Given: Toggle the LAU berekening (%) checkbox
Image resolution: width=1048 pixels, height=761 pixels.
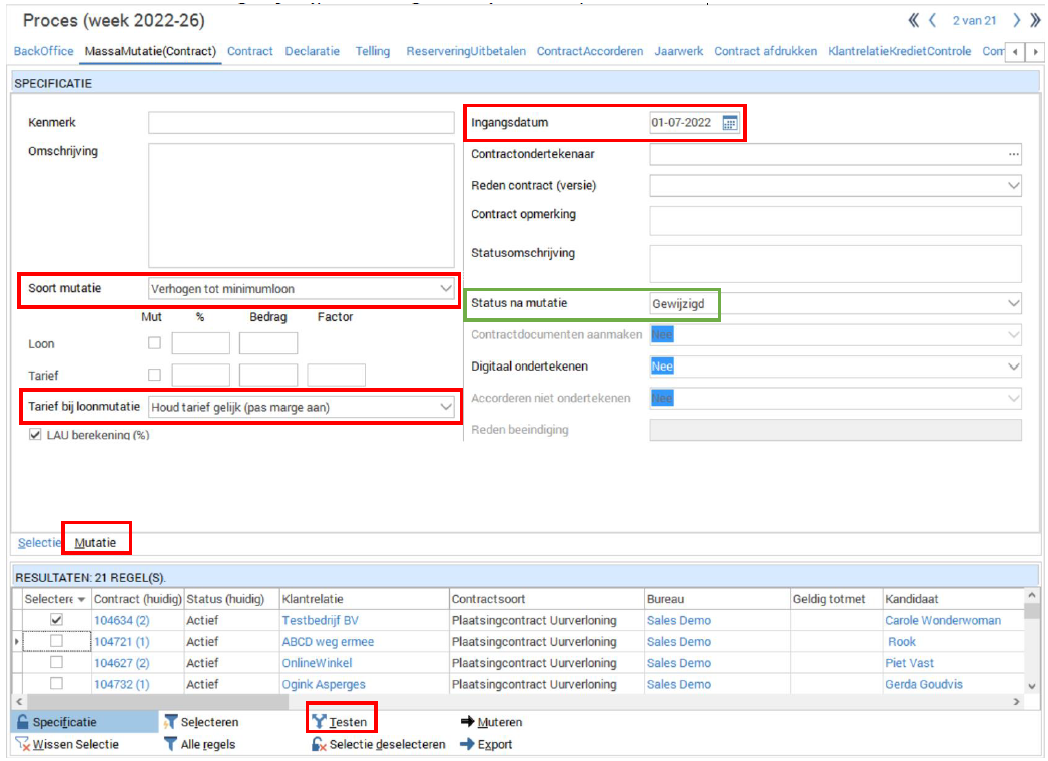Looking at the screenshot, I should pyautogui.click(x=36, y=435).
